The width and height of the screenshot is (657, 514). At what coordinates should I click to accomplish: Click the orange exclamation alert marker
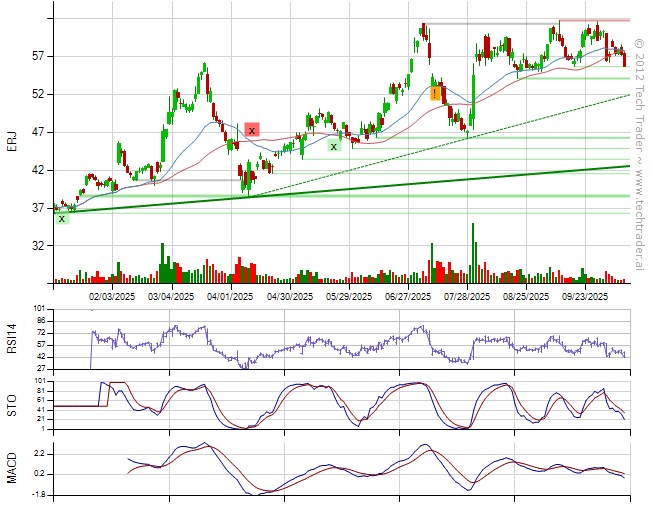[x=435, y=93]
